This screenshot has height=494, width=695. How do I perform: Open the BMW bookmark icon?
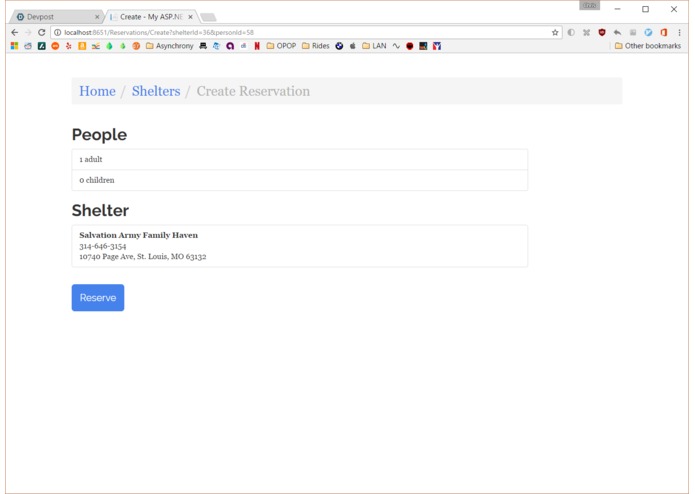coord(339,46)
